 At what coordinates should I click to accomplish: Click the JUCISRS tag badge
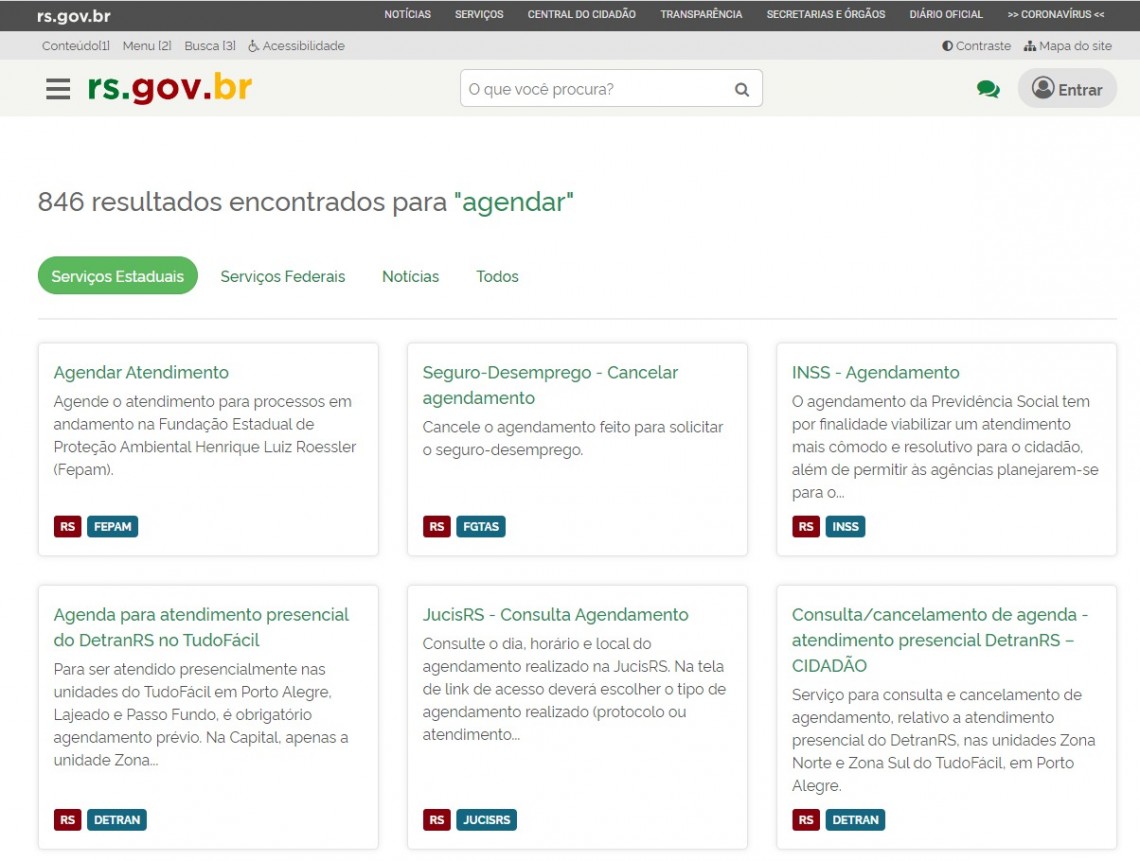coord(487,820)
